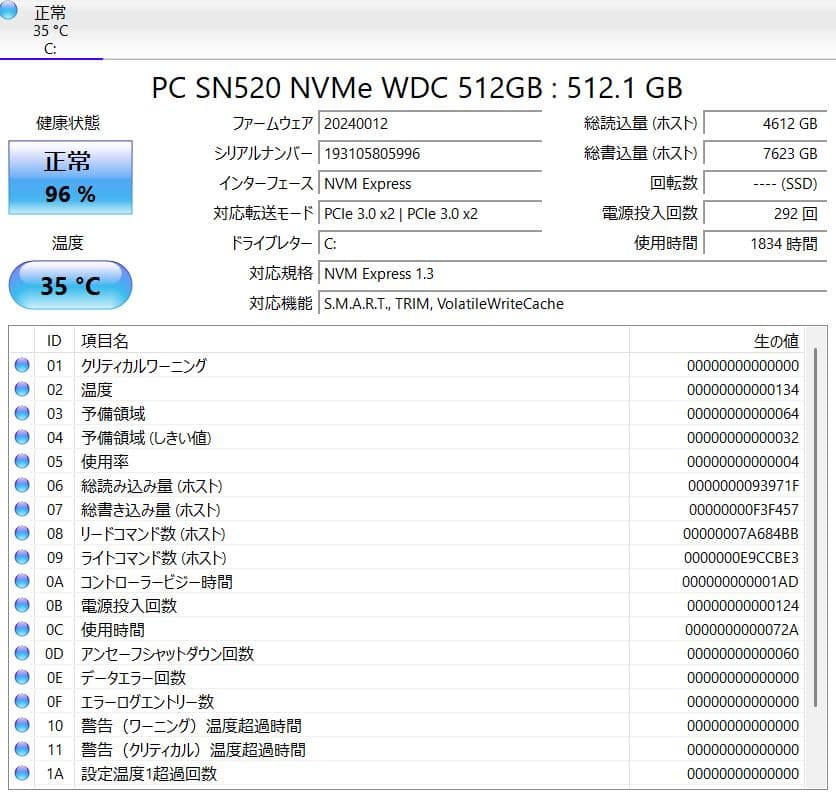Select the アンセーフシャットダウン回数 attribute name
The image size is (836, 793).
[x=167, y=654]
